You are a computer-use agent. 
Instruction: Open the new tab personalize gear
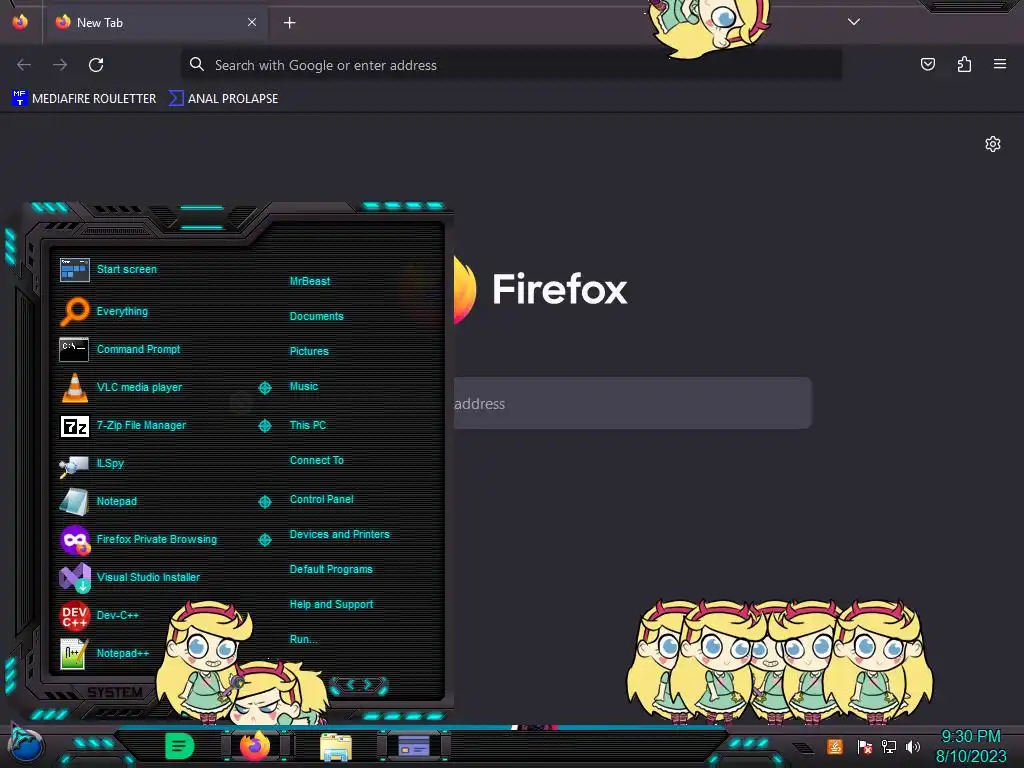(993, 144)
